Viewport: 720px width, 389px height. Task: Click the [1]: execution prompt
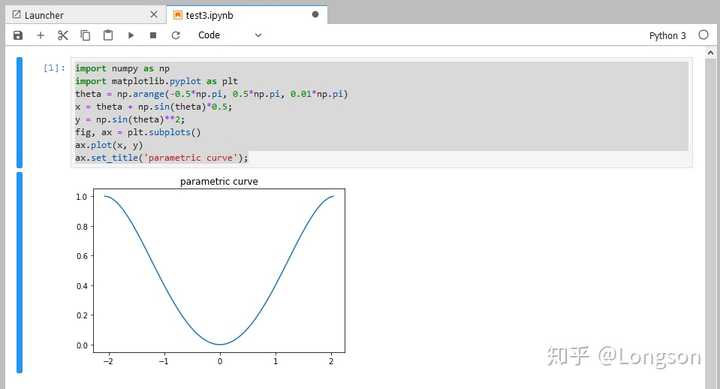54,68
